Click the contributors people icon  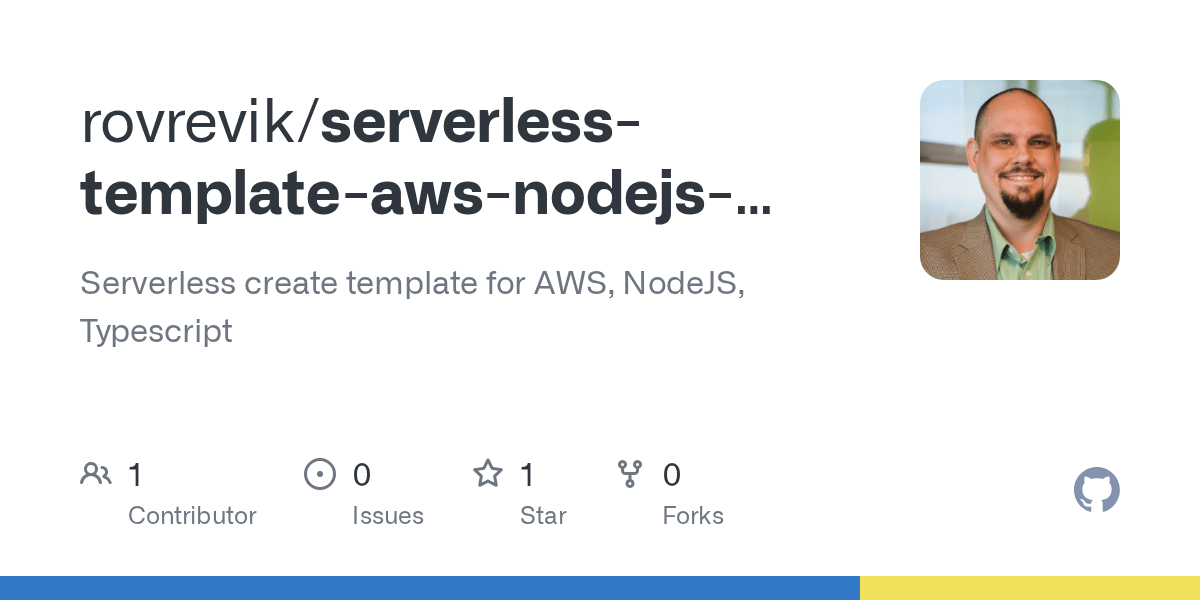click(x=96, y=474)
